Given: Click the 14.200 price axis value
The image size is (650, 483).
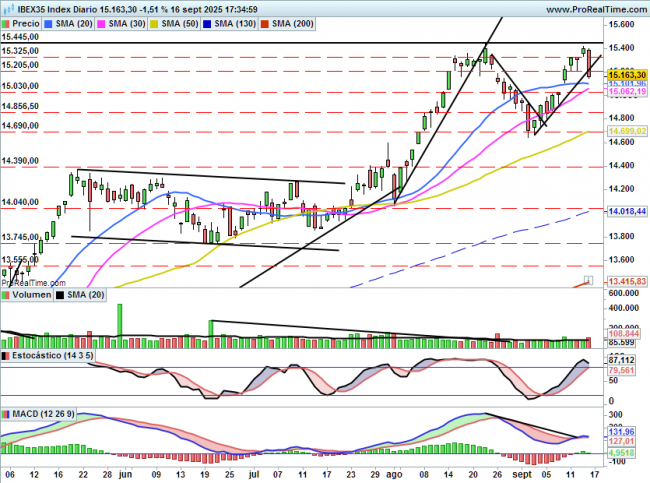Looking at the screenshot, I should (621, 189).
